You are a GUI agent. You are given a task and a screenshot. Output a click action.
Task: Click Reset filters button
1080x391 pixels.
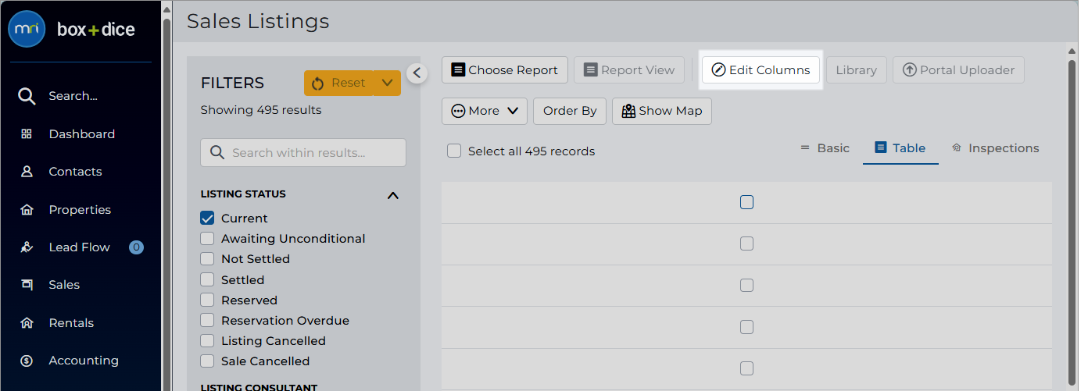pos(339,83)
